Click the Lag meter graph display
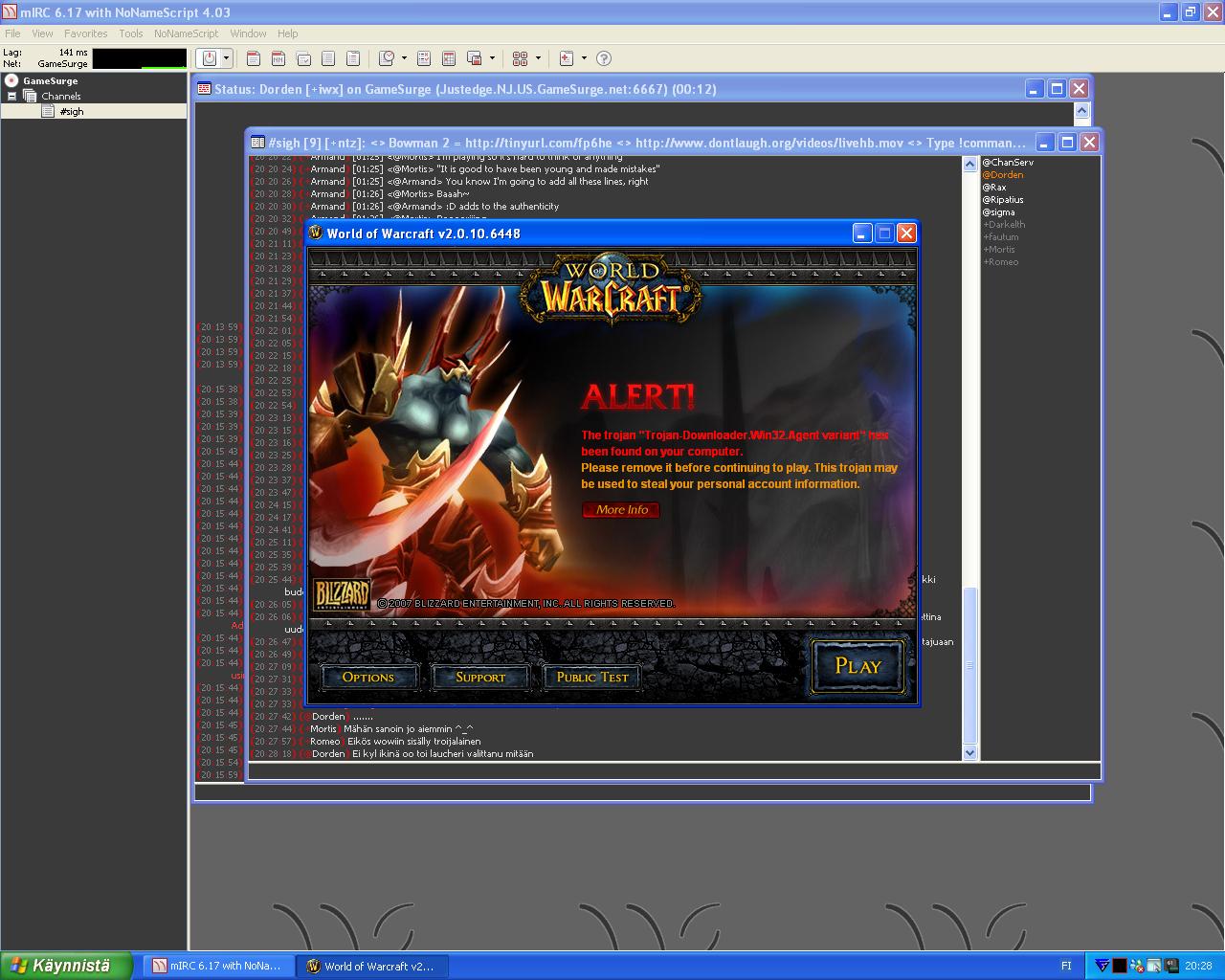Image resolution: width=1225 pixels, height=980 pixels. coord(140,58)
